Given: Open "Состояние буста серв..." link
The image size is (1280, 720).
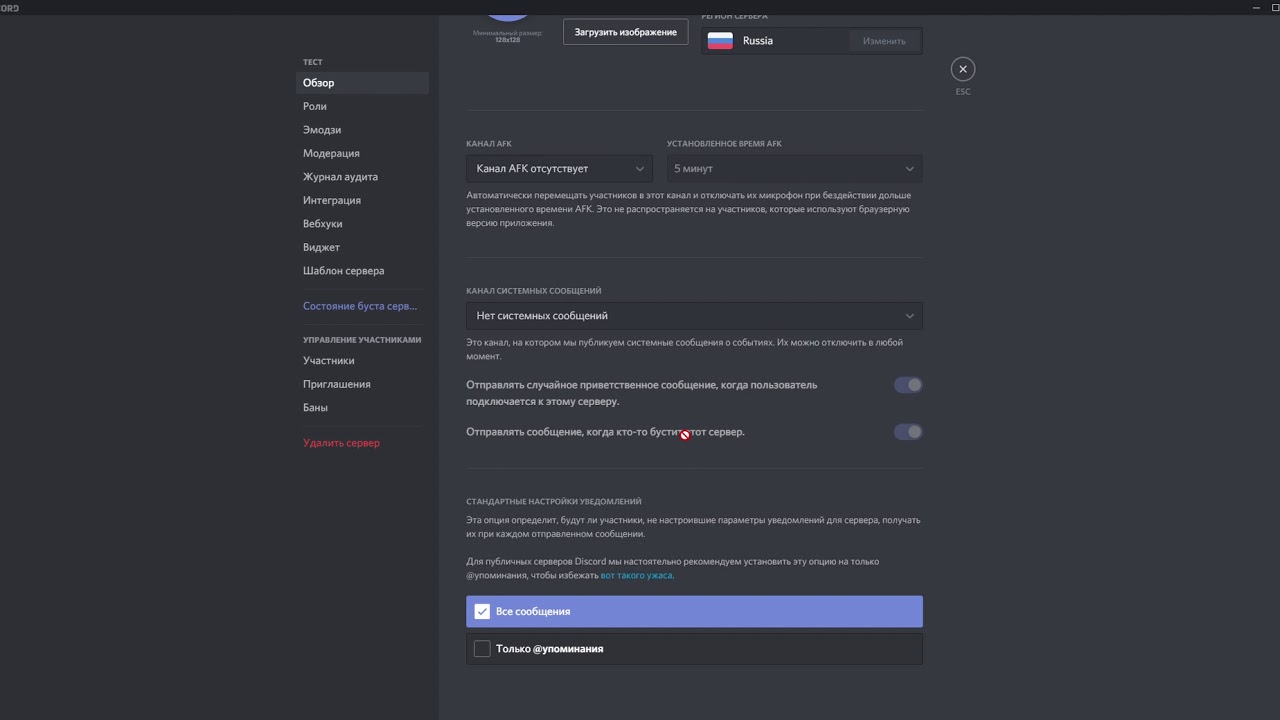Looking at the screenshot, I should pos(360,306).
